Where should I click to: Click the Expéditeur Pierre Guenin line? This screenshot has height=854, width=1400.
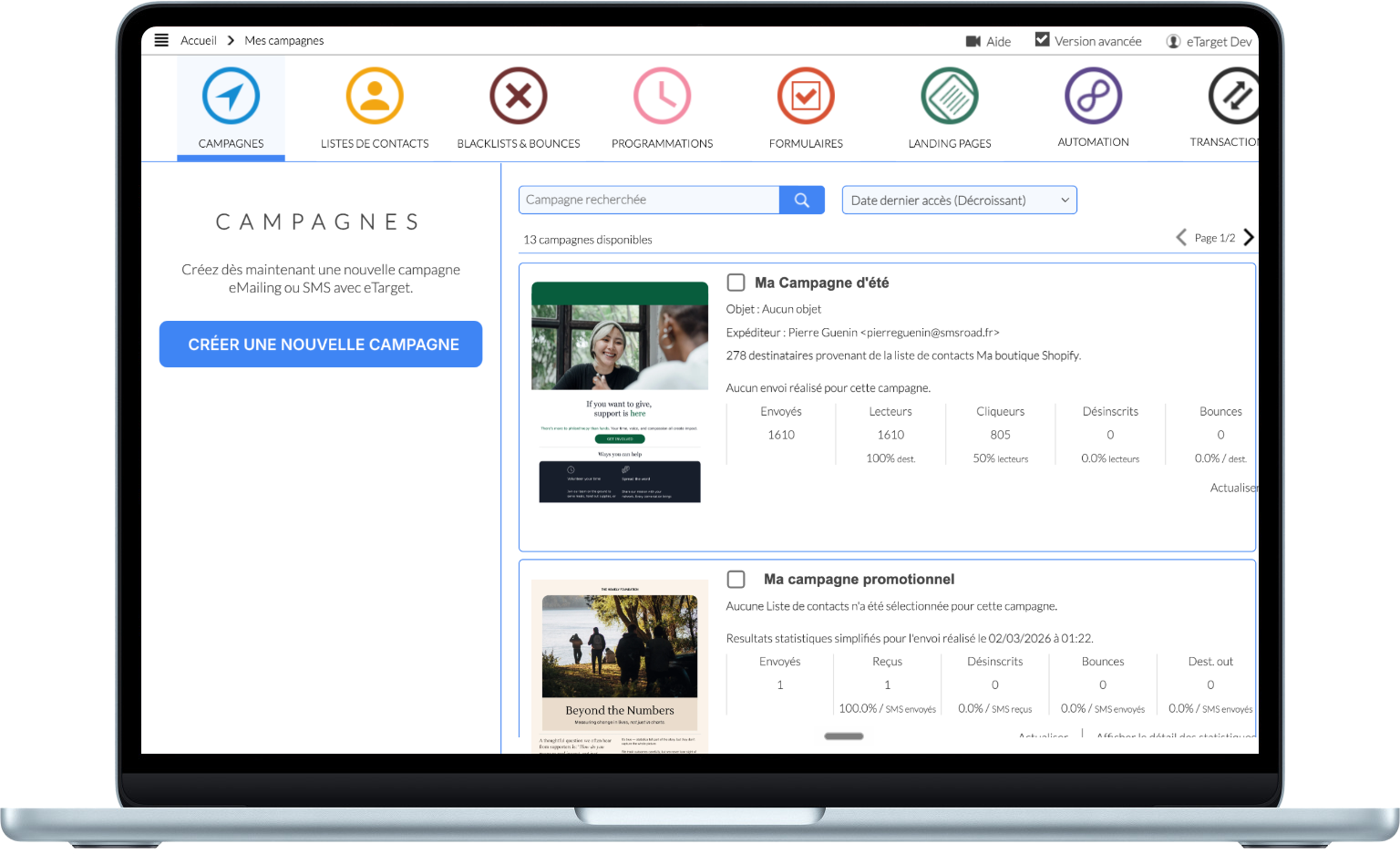[x=863, y=333]
